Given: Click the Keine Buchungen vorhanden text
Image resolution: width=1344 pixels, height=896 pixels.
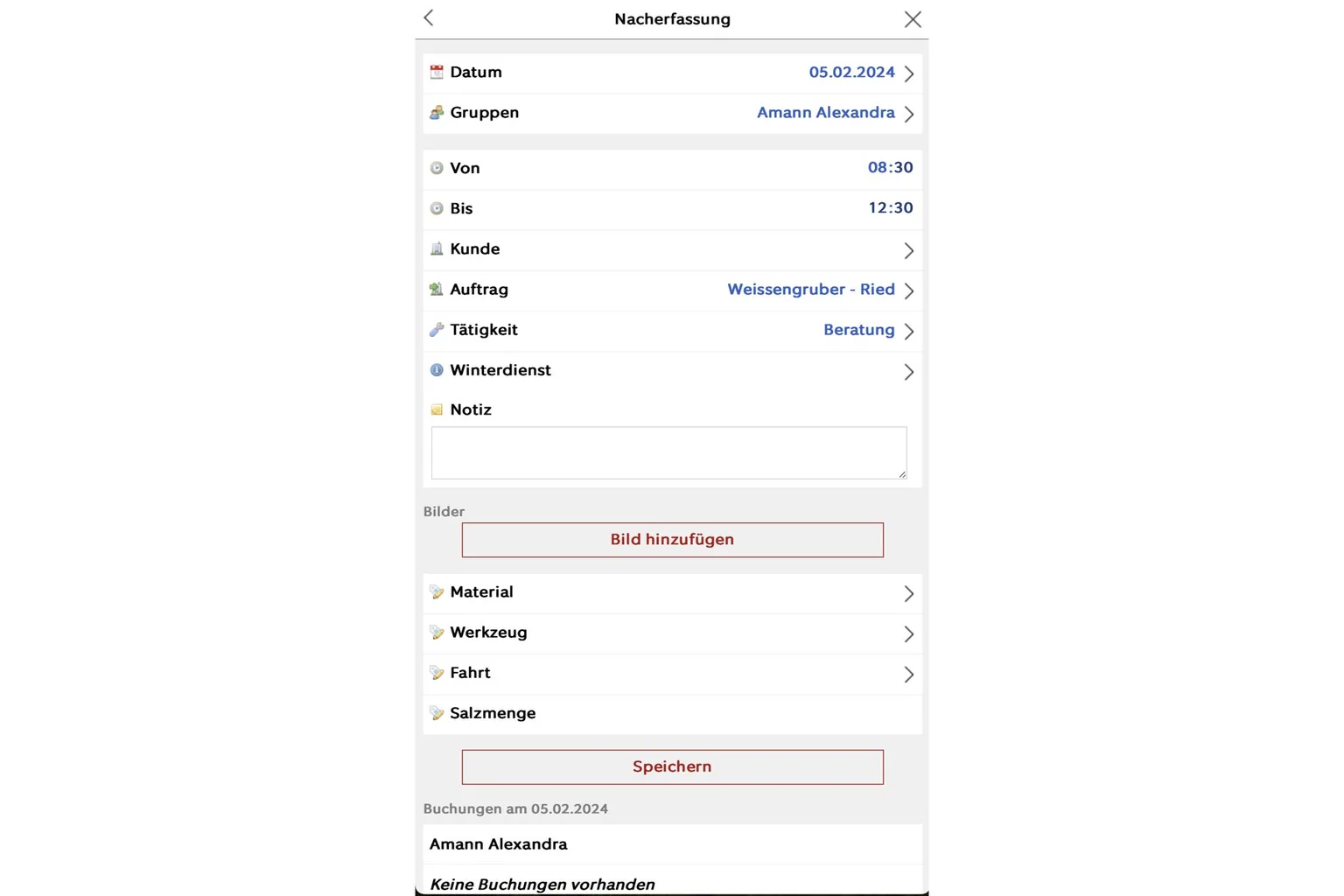Looking at the screenshot, I should 542,885.
